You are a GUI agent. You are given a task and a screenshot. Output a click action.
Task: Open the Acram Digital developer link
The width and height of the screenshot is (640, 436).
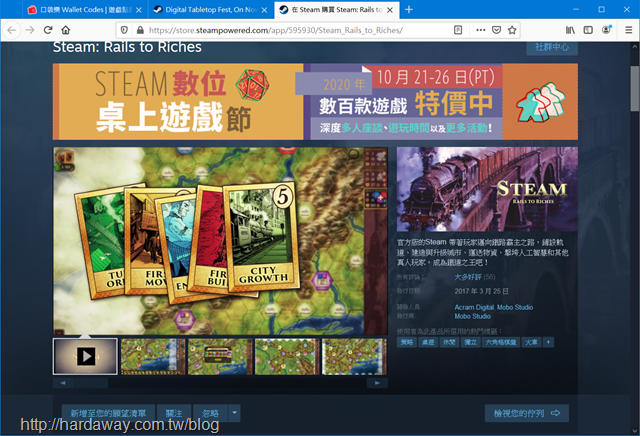pos(474,307)
